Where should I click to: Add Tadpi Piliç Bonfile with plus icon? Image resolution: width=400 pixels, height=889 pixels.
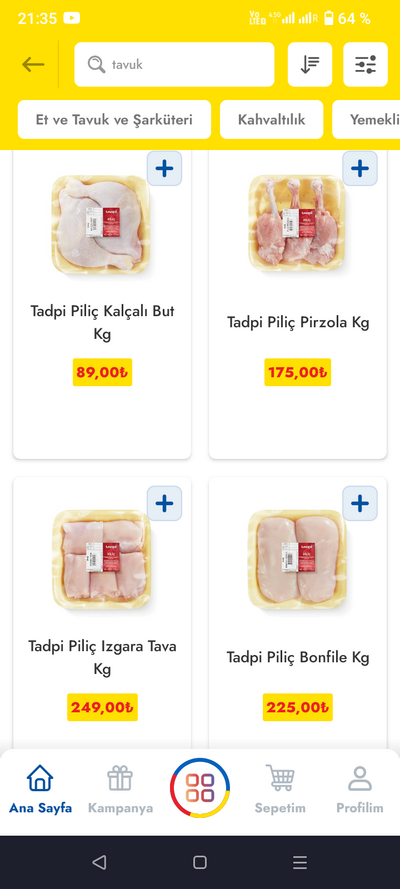360,503
